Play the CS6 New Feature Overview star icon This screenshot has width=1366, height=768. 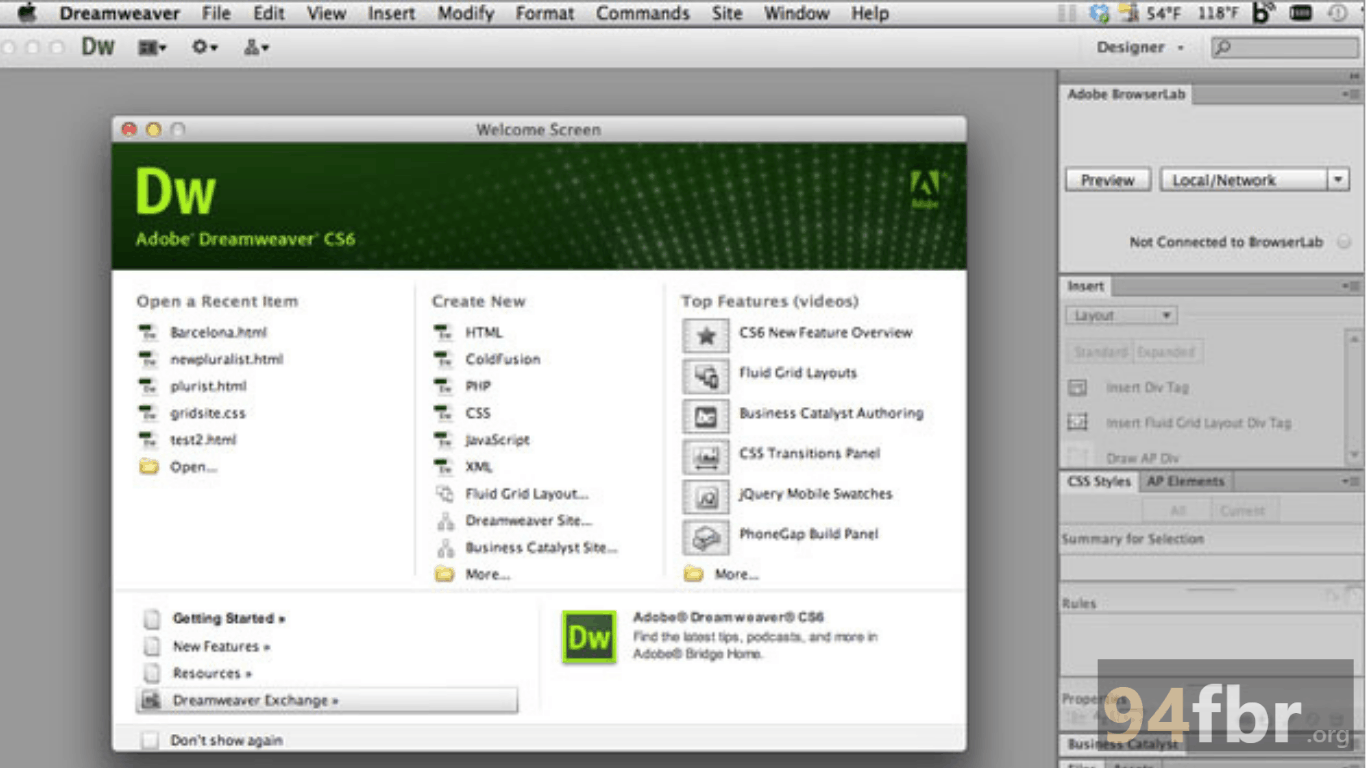click(x=706, y=336)
